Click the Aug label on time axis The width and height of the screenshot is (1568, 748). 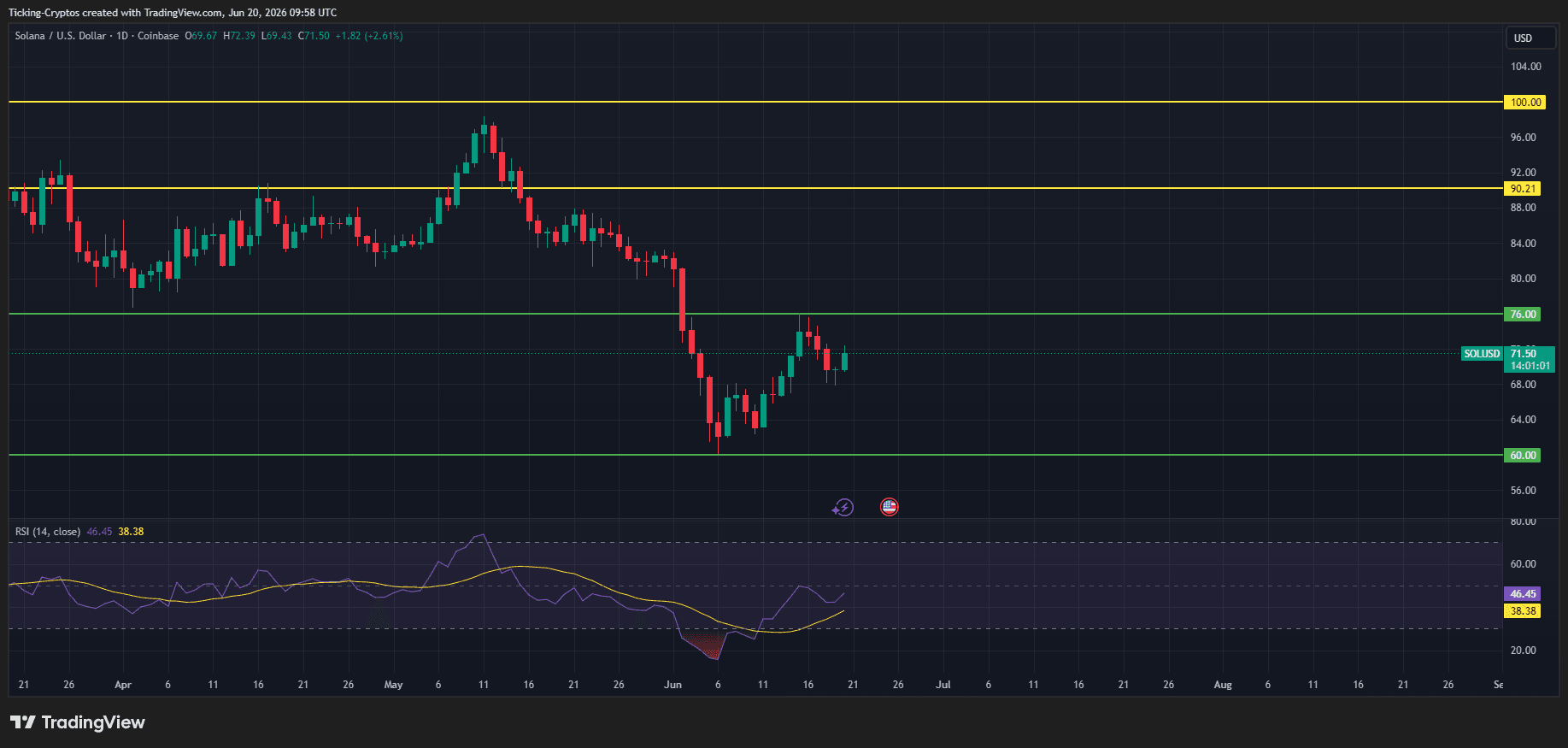pos(1223,685)
